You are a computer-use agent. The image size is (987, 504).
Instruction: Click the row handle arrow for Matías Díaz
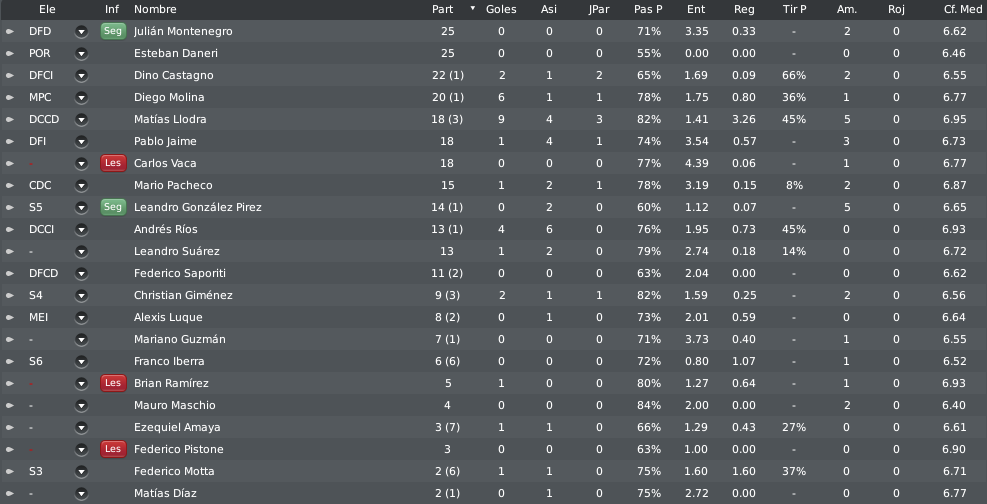coord(9,494)
